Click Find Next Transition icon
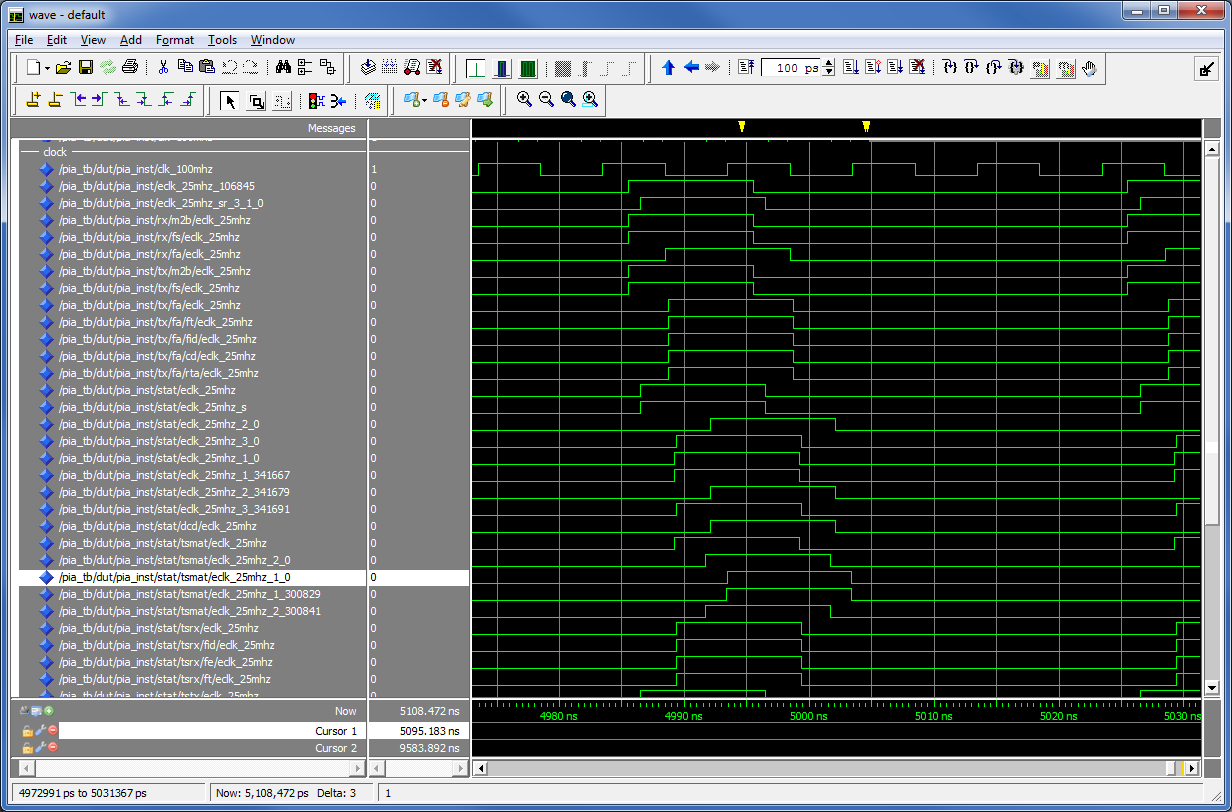Screen dimensions: 1232x812 (100, 99)
